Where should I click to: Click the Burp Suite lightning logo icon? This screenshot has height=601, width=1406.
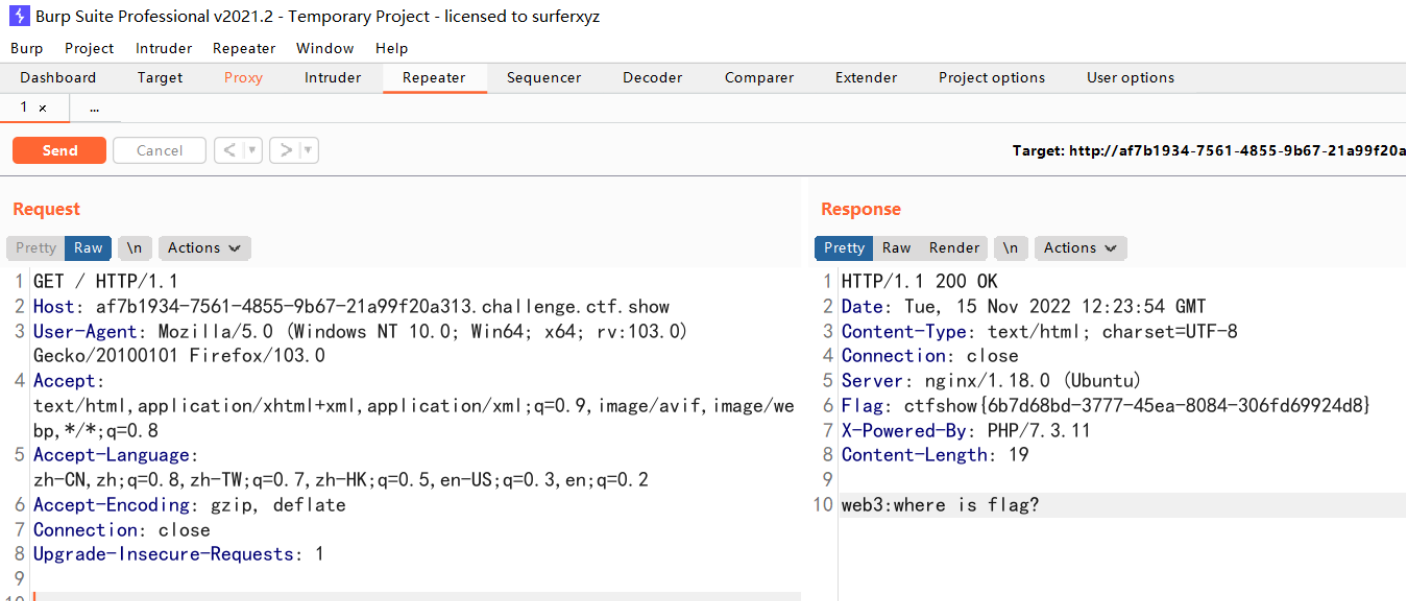coord(19,16)
